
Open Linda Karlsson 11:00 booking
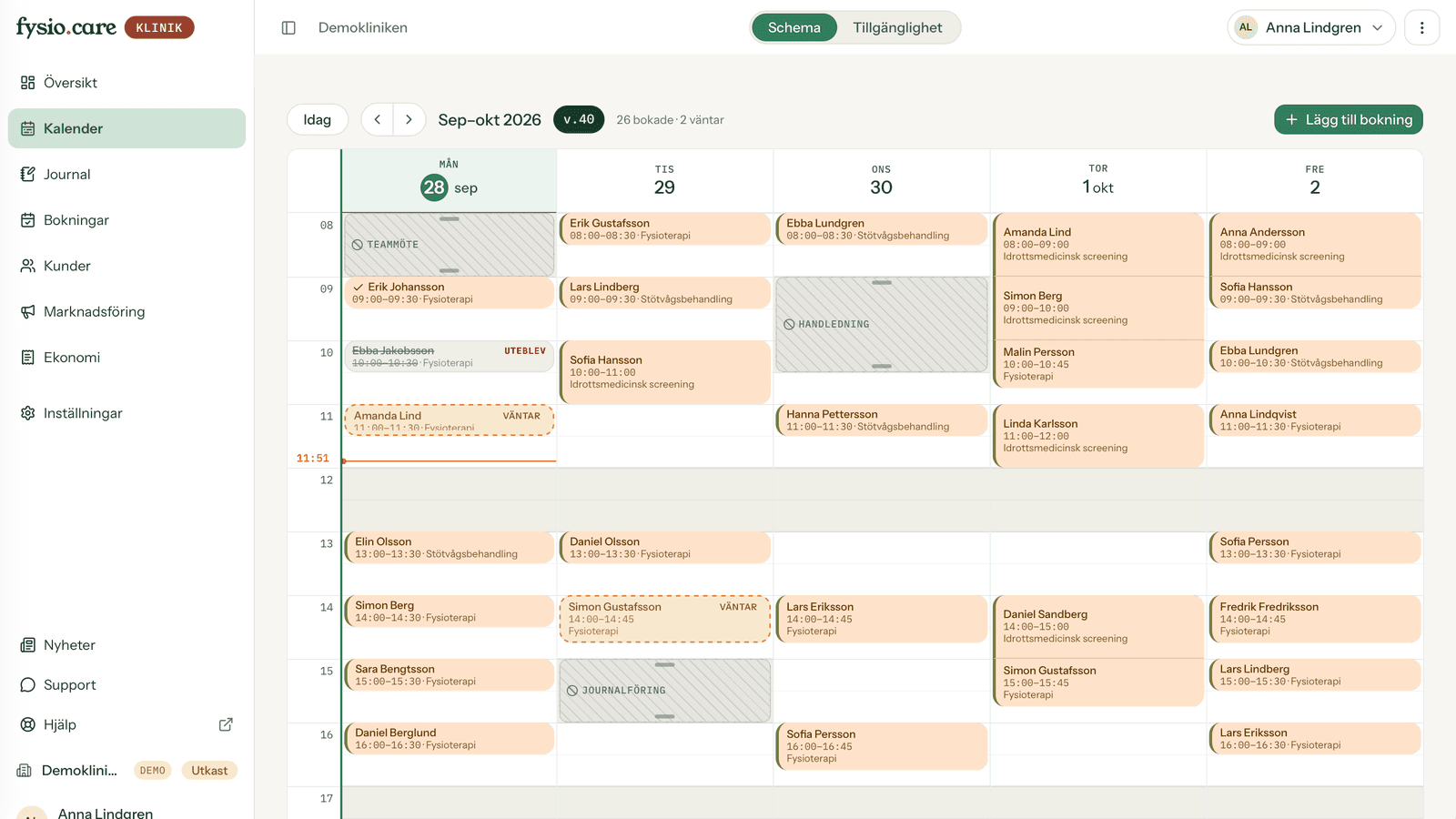(x=1098, y=436)
